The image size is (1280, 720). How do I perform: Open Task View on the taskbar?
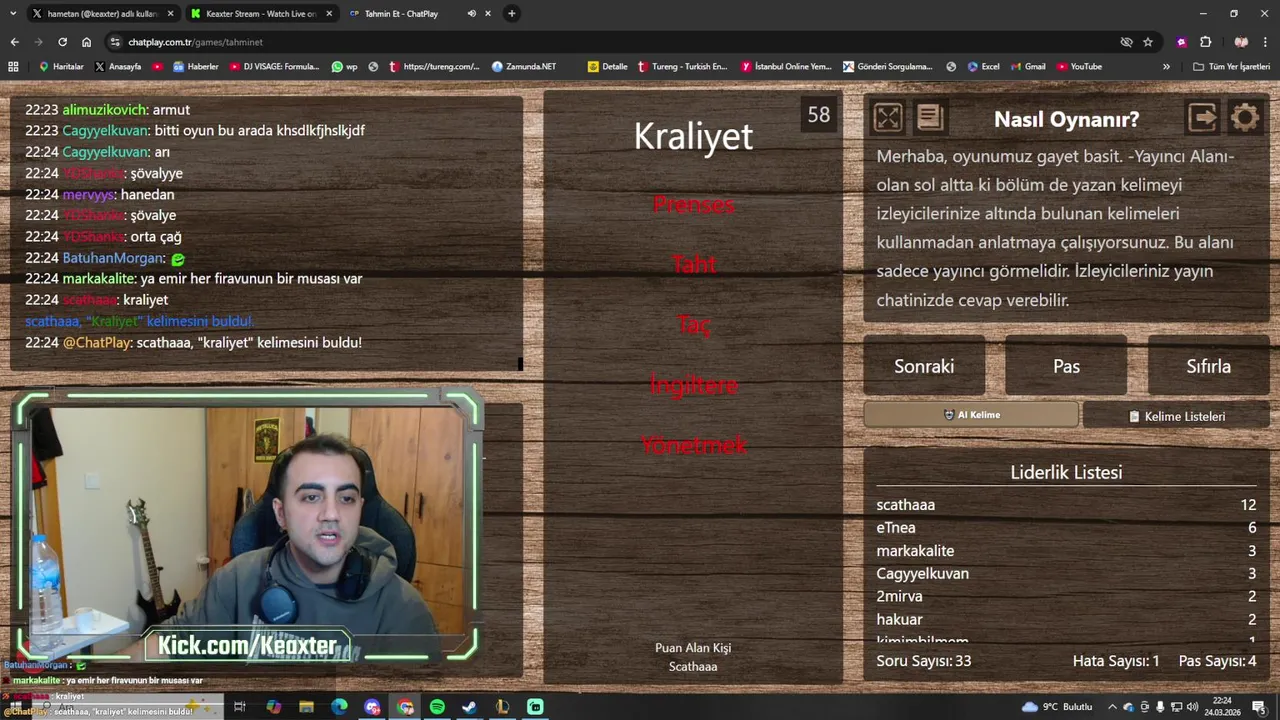tap(240, 707)
